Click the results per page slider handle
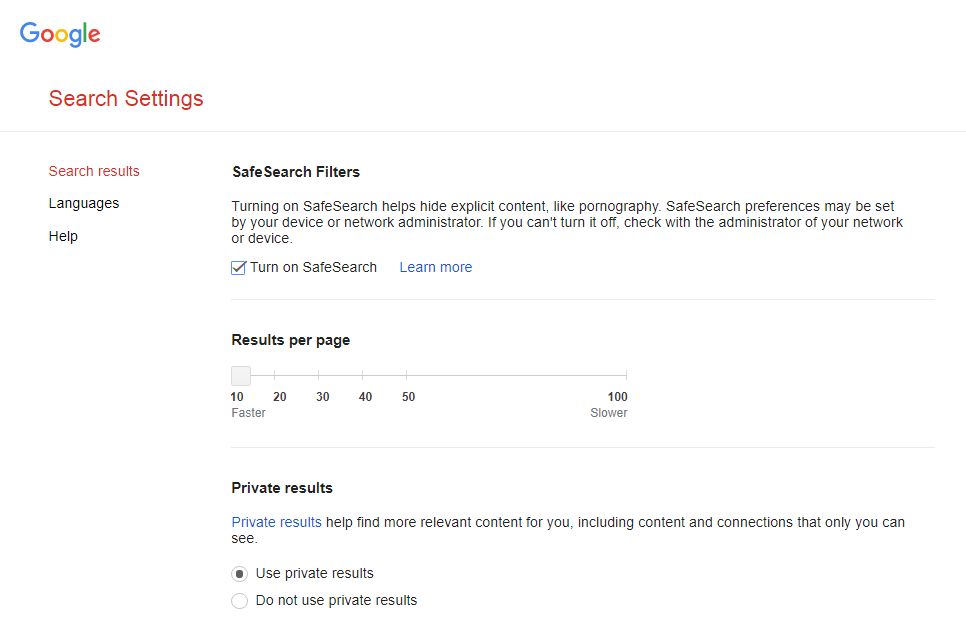 point(241,375)
